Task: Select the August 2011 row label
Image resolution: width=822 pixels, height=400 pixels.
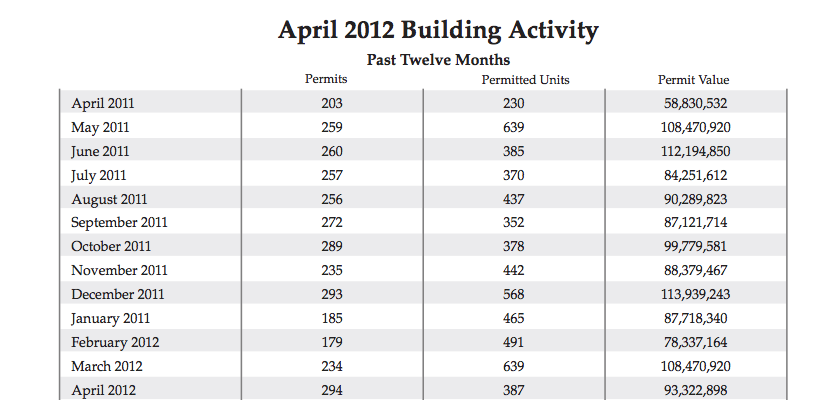Action: pyautogui.click(x=109, y=199)
